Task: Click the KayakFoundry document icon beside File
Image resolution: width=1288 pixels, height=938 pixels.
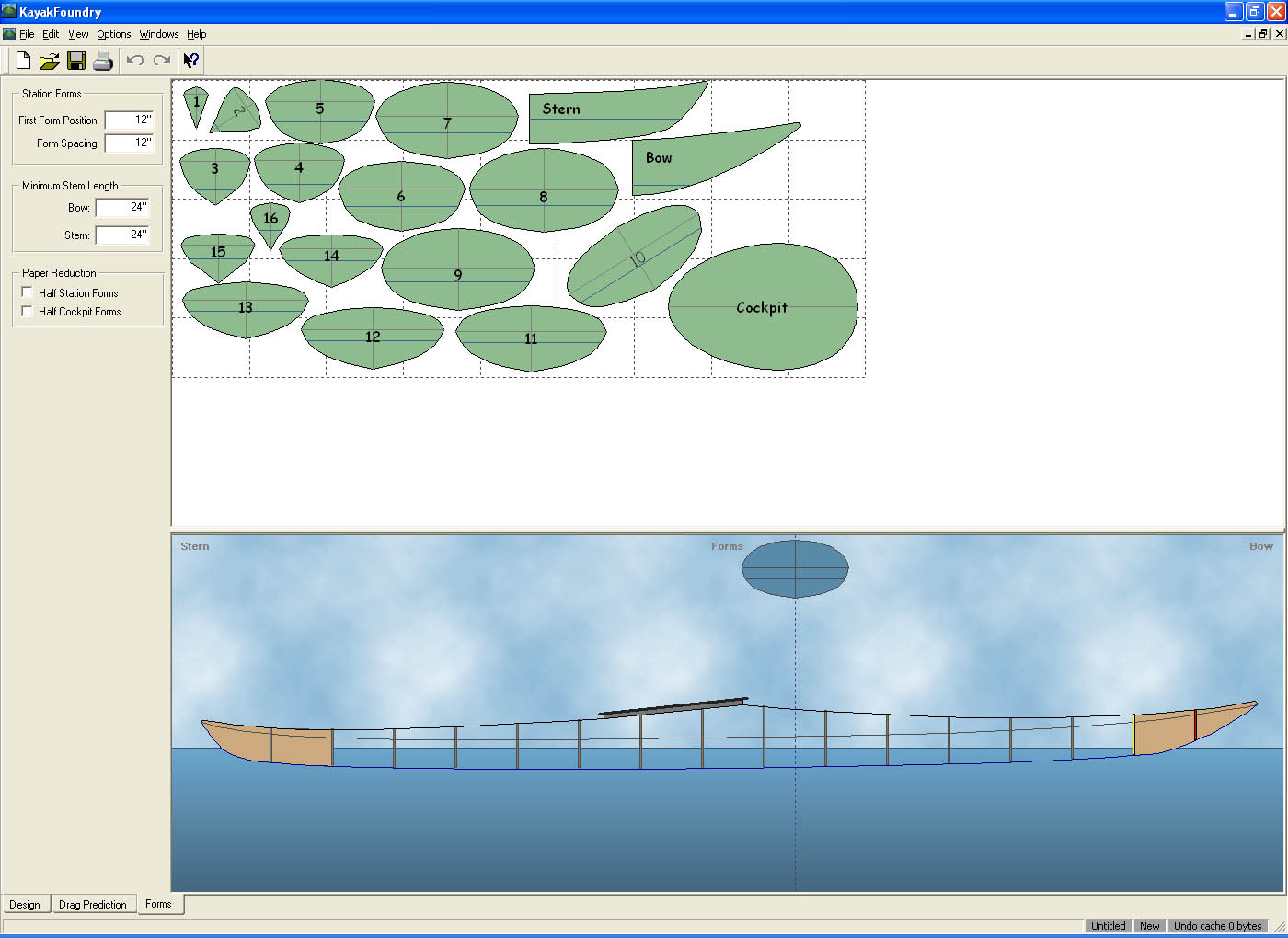Action: (9, 34)
